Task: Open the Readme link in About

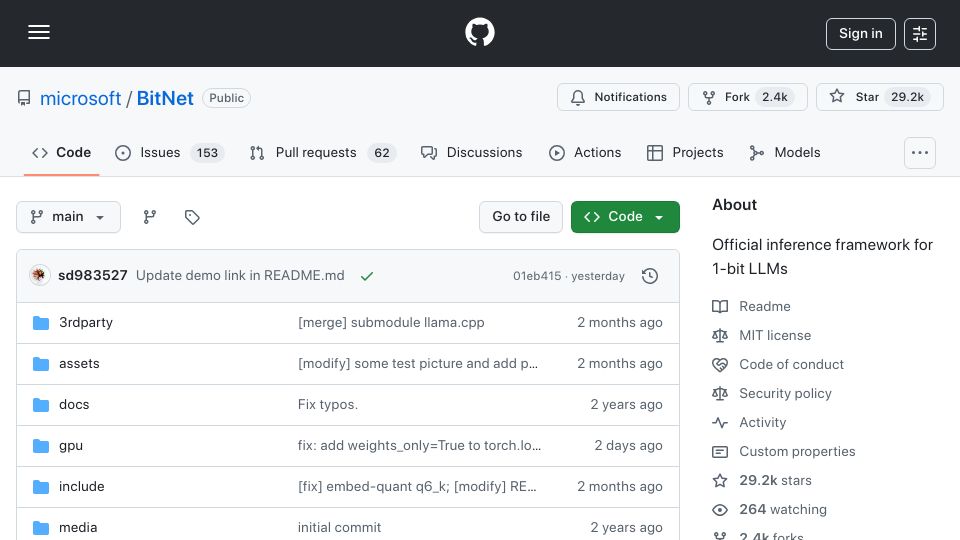Action: (764, 306)
